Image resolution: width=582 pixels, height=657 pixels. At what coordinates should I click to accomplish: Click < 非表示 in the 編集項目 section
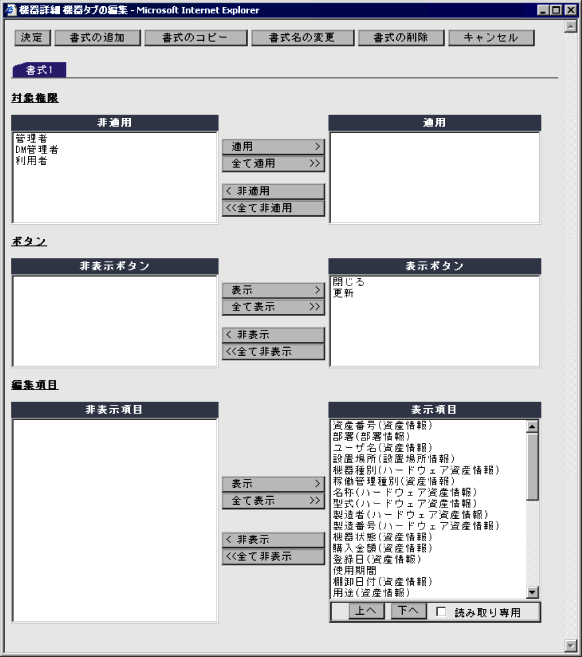(x=273, y=540)
